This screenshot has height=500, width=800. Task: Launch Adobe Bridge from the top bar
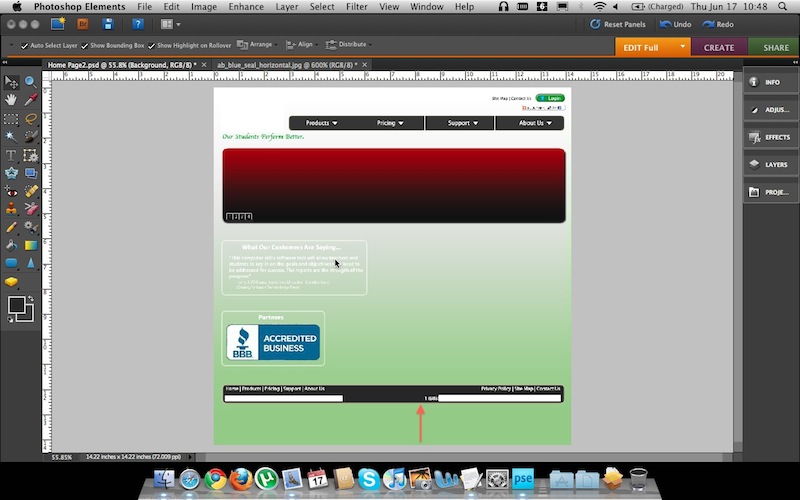pyautogui.click(x=84, y=23)
